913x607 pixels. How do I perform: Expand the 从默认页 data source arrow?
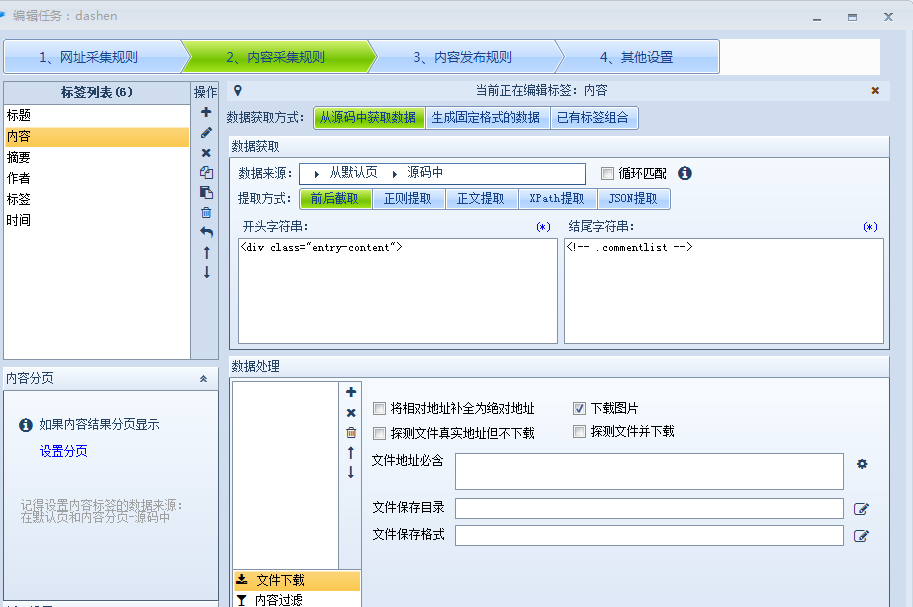pyautogui.click(x=316, y=173)
